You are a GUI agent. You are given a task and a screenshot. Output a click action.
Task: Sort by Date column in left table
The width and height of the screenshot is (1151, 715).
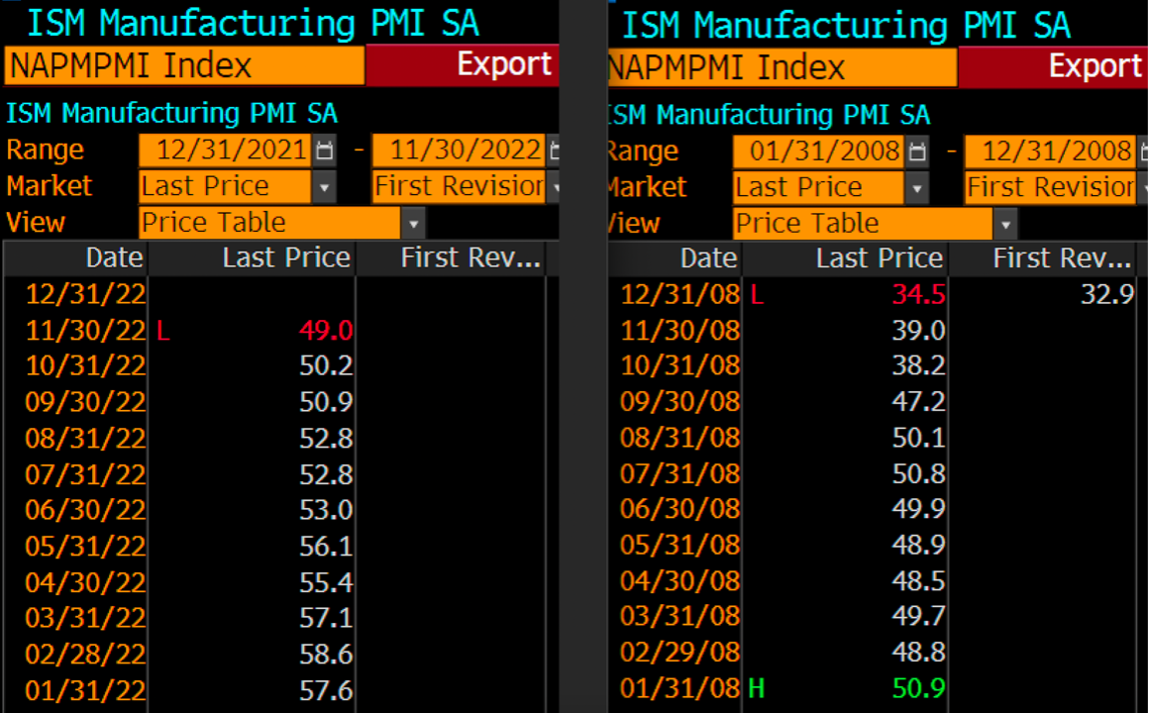click(76, 258)
